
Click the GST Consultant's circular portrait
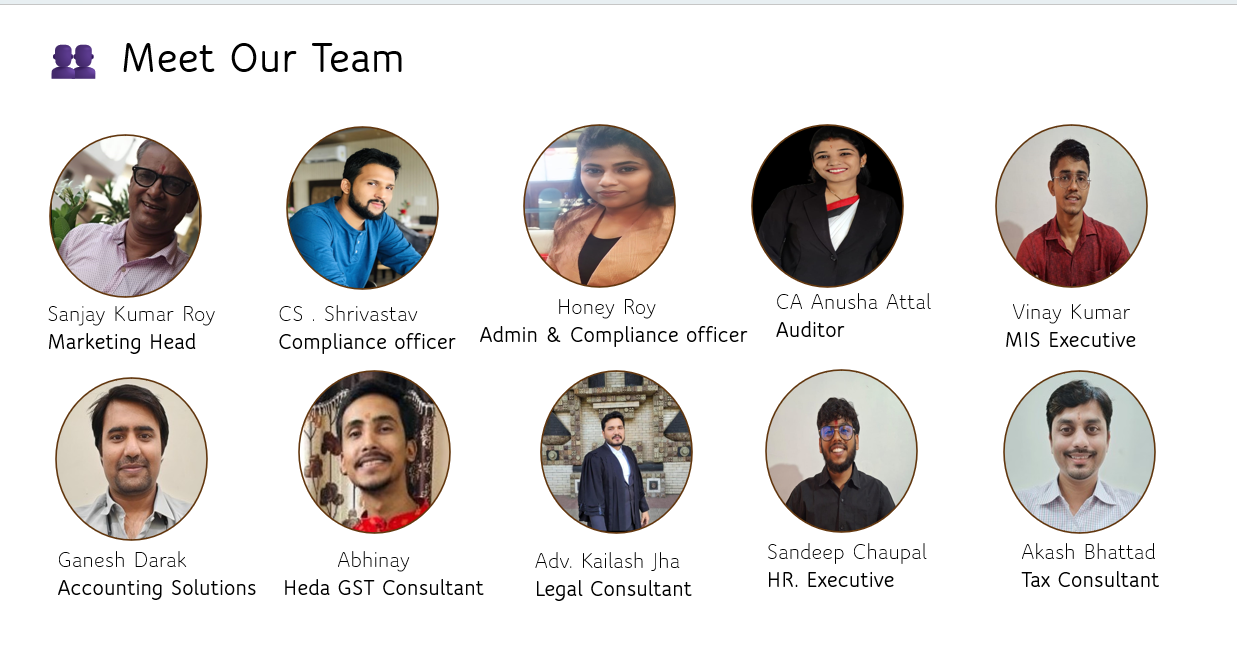point(374,452)
